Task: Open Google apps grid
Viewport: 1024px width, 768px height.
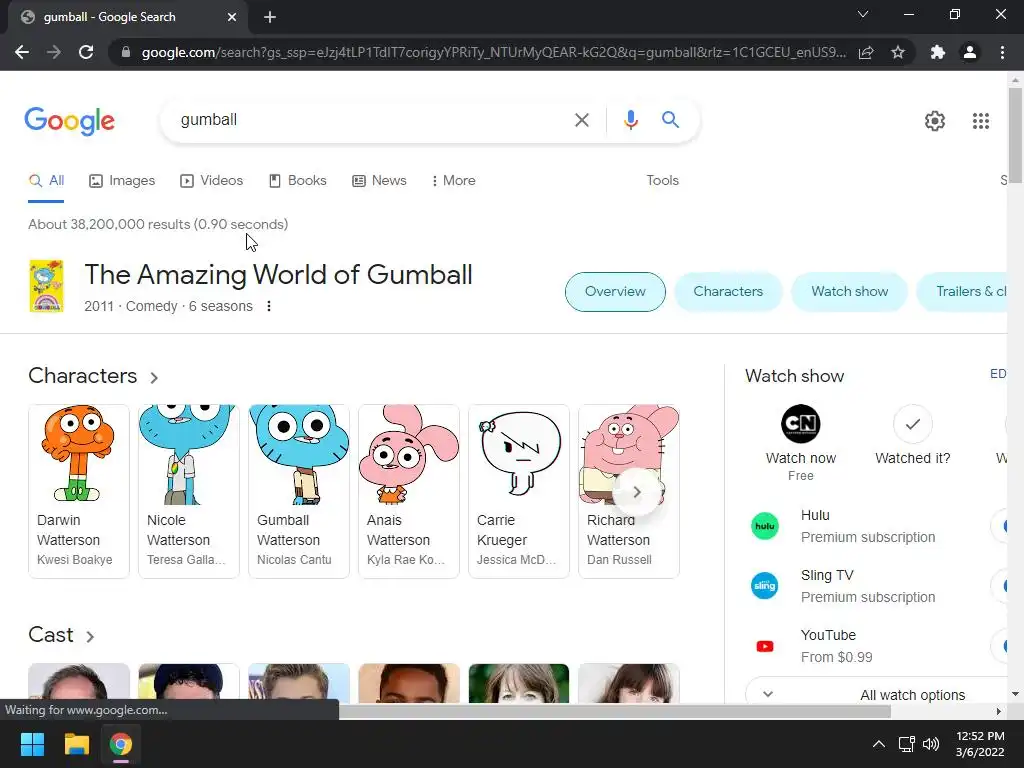Action: pyautogui.click(x=980, y=121)
